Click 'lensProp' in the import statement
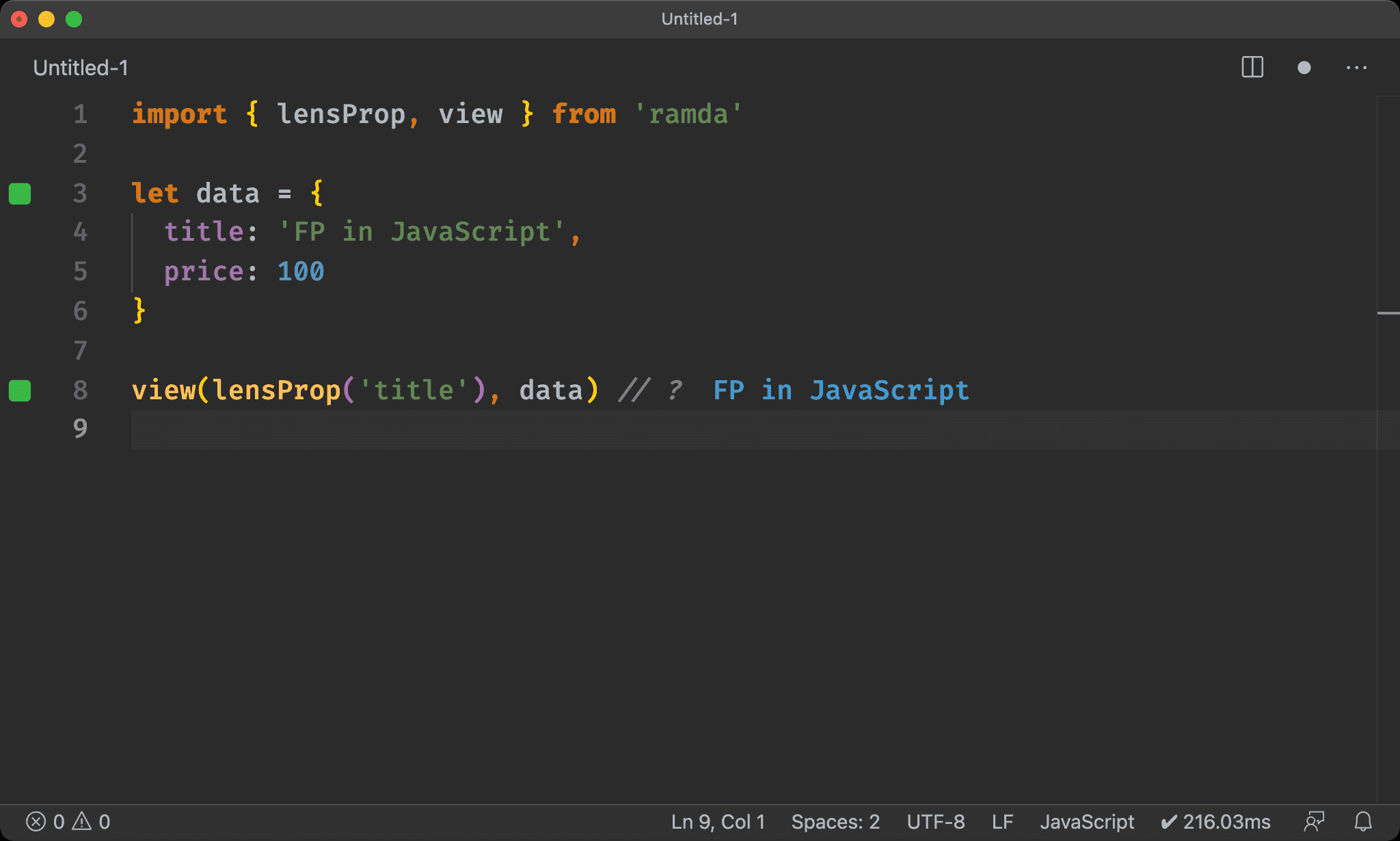This screenshot has width=1400, height=841. 341,114
